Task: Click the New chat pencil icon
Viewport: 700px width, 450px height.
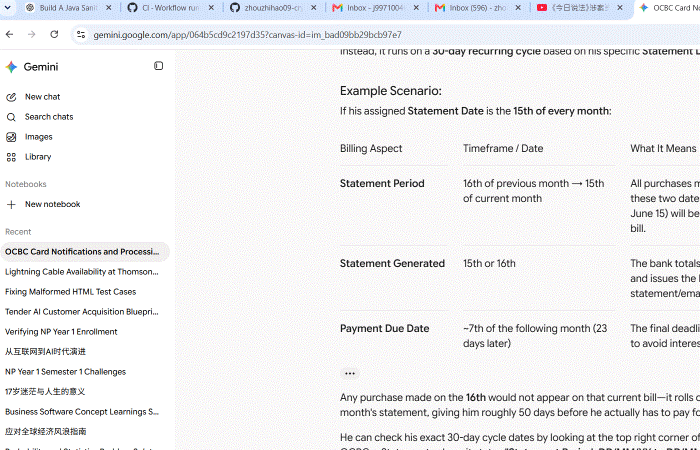Action: point(11,97)
